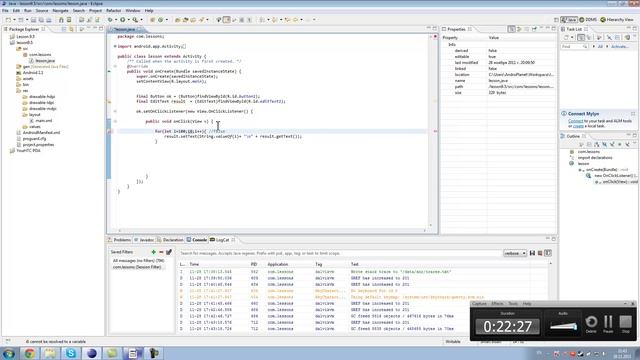Add a new LogCat filter with plus icon
Image resolution: width=640 pixels, height=360 pixels.
(153, 252)
